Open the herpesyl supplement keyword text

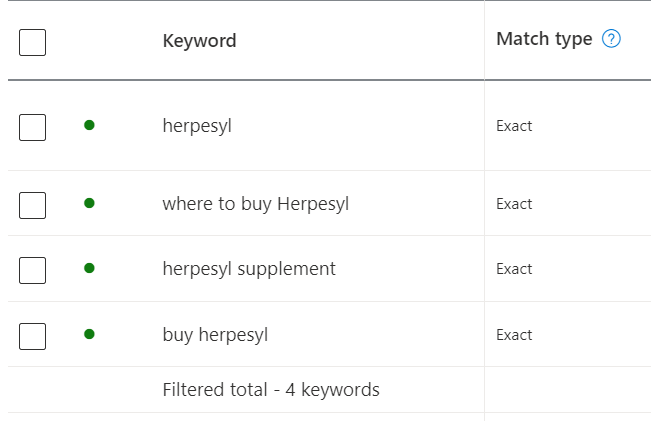point(249,269)
